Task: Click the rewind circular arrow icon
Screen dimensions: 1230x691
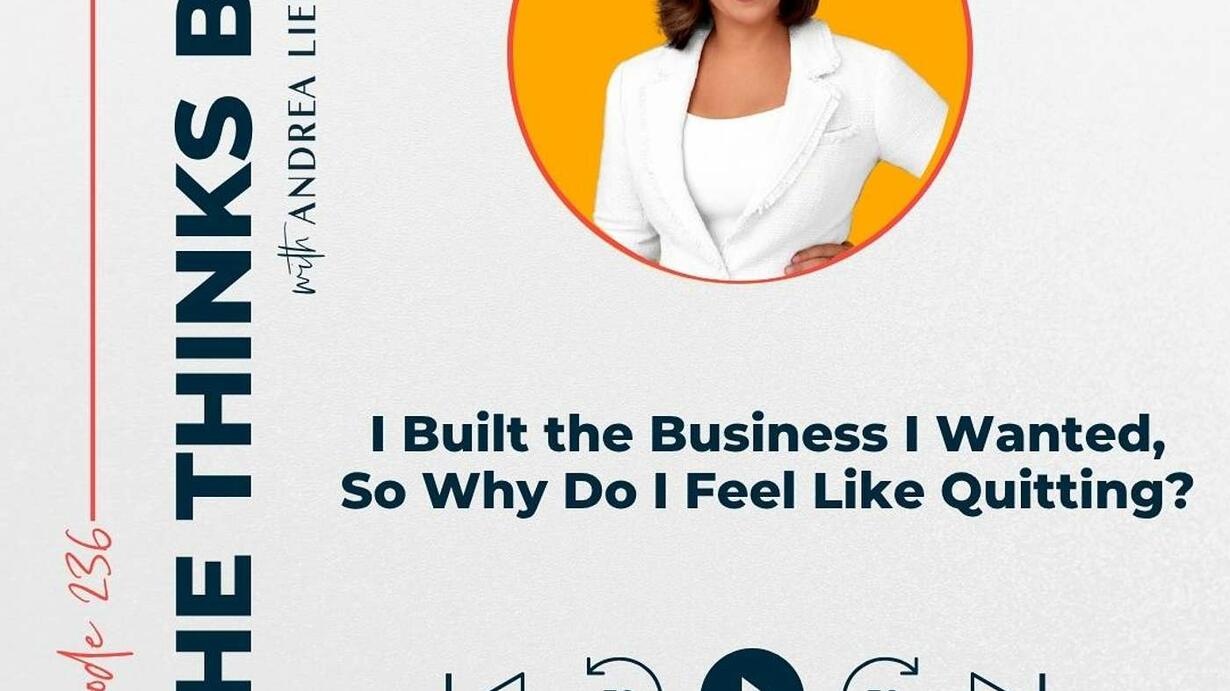Action: 623,674
